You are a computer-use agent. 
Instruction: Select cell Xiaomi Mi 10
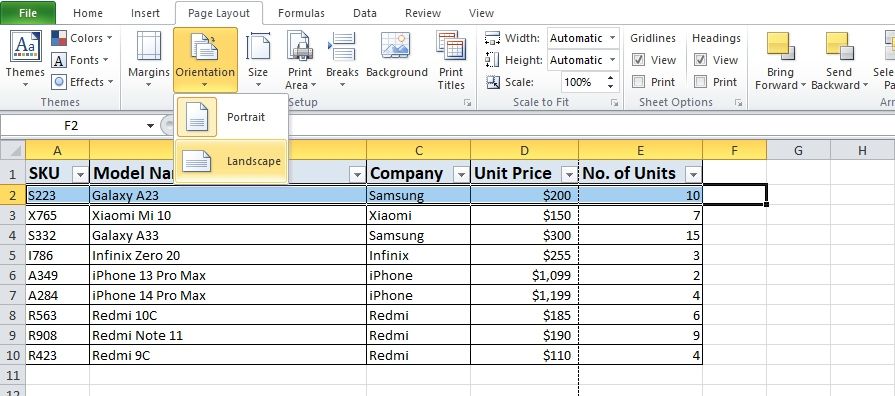click(x=228, y=215)
